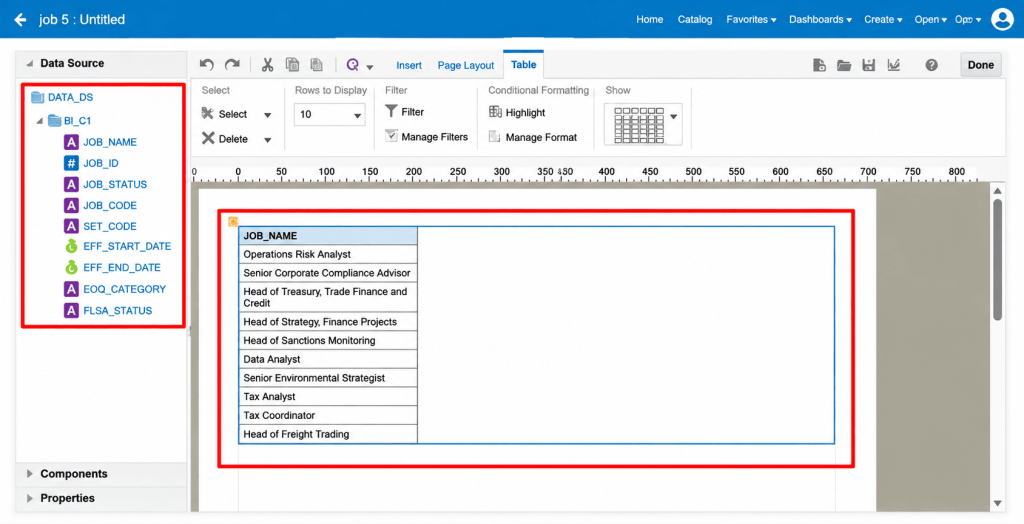Click the New document icon
The width and height of the screenshot is (1024, 524).
point(819,65)
